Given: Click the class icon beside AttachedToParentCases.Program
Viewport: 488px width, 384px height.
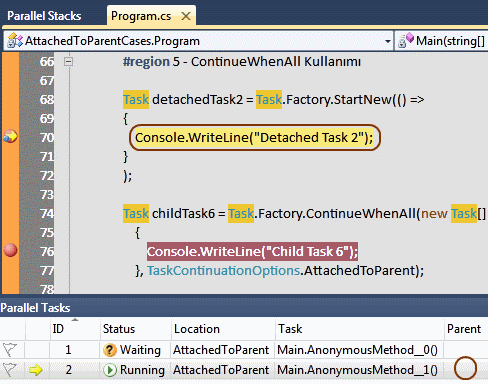Looking at the screenshot, I should [15, 41].
